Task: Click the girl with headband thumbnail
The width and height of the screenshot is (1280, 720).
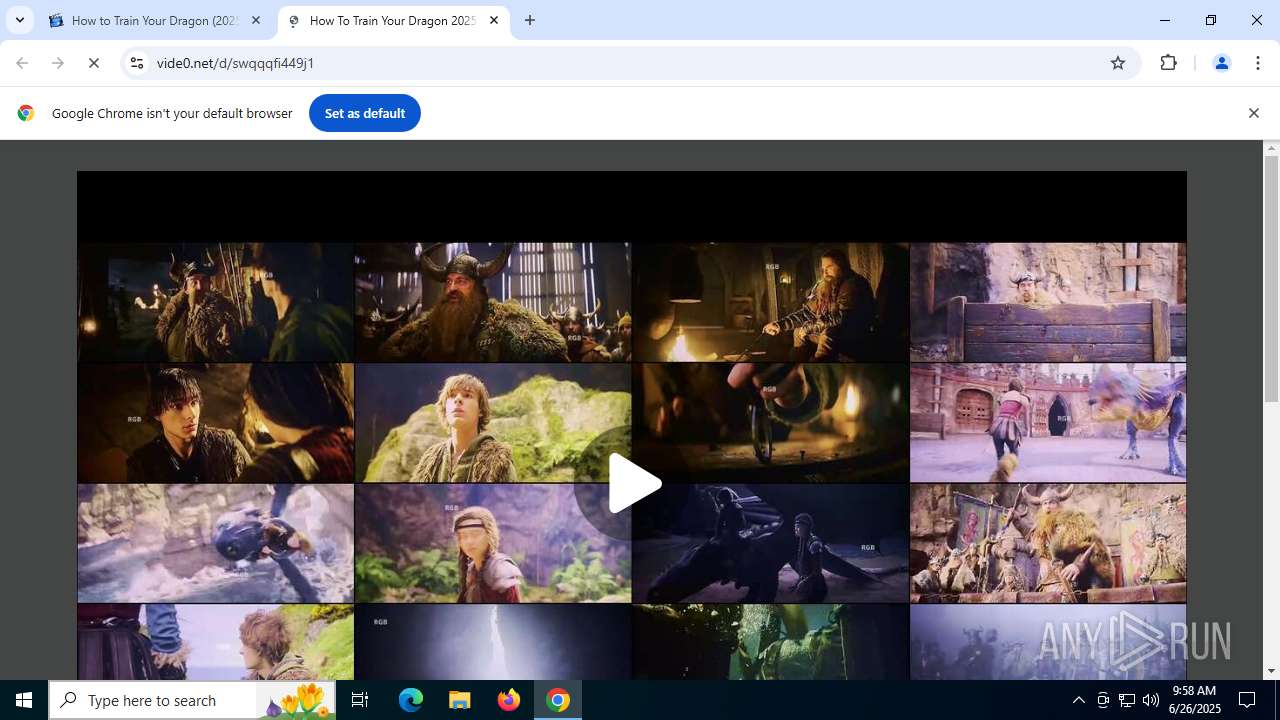Action: [493, 544]
